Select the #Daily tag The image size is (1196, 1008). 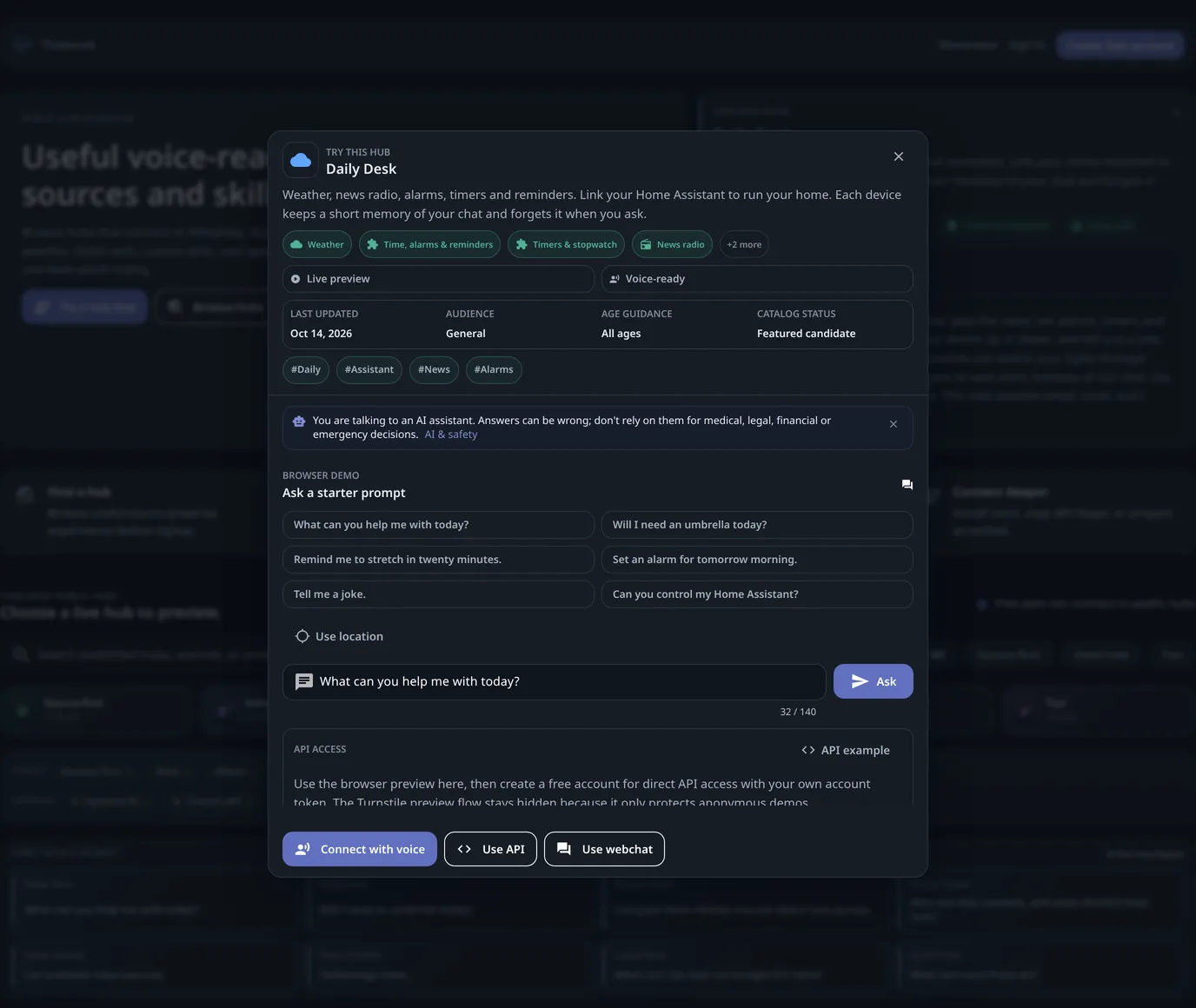coord(306,369)
